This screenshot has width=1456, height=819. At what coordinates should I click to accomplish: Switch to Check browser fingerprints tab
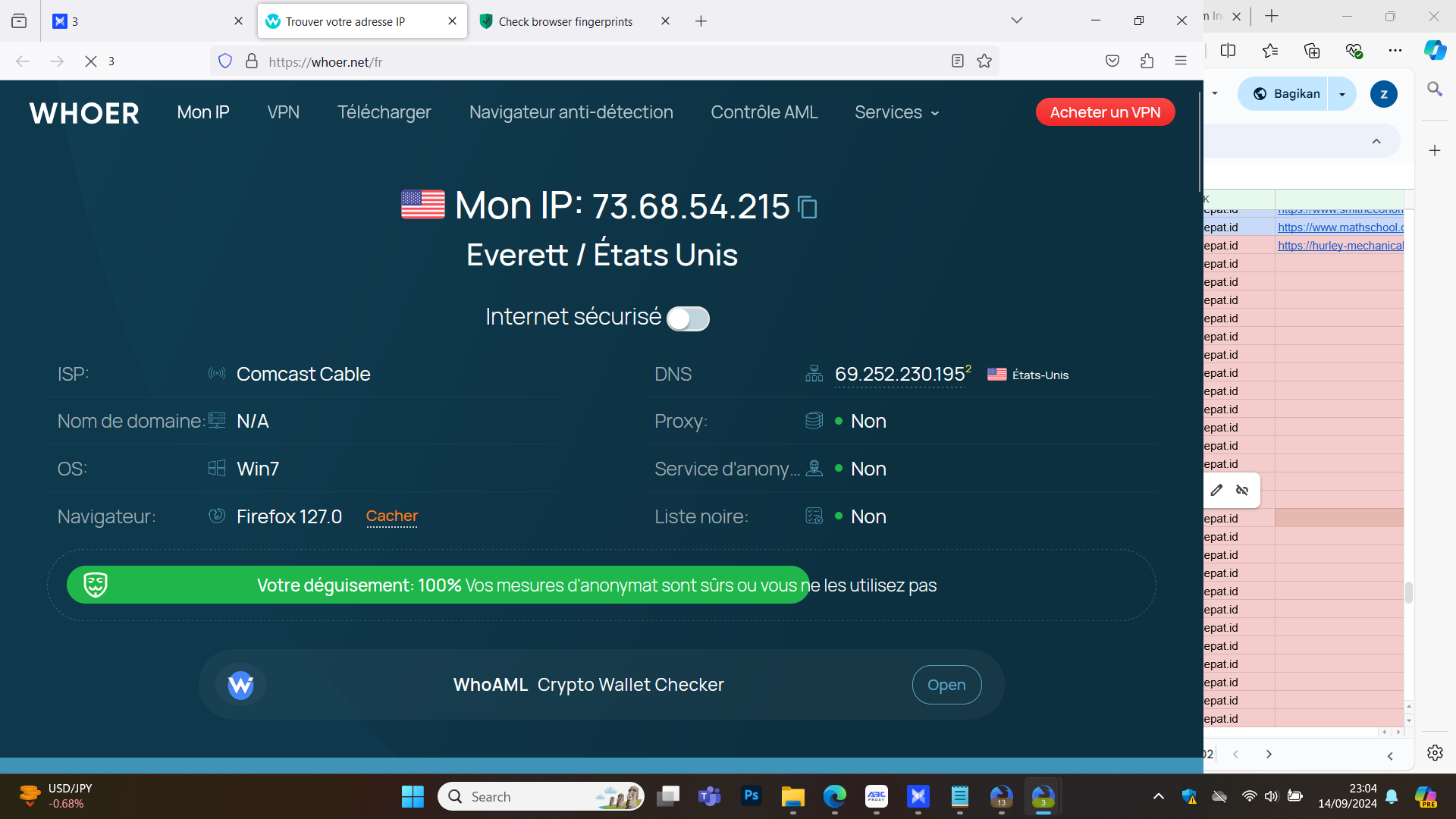(x=565, y=21)
